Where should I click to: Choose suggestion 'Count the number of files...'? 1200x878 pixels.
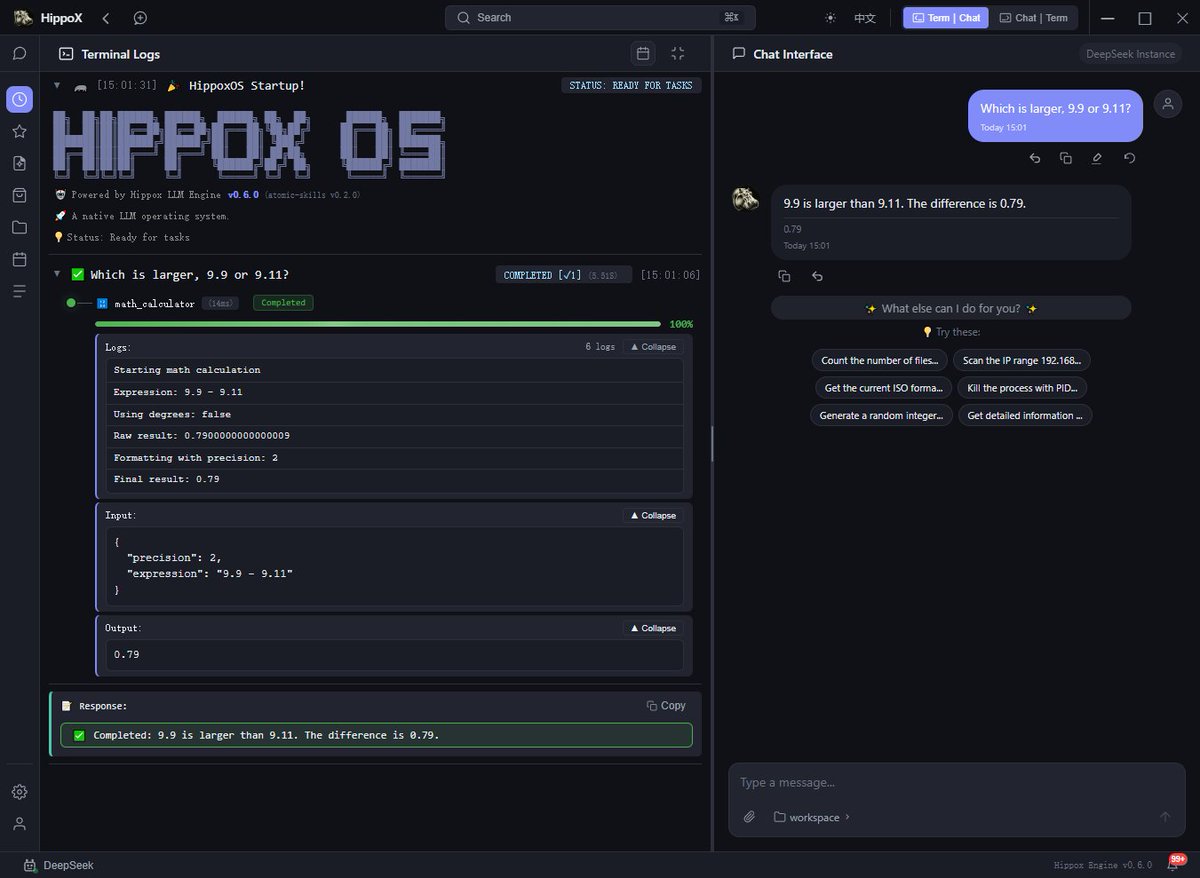pyautogui.click(x=880, y=360)
